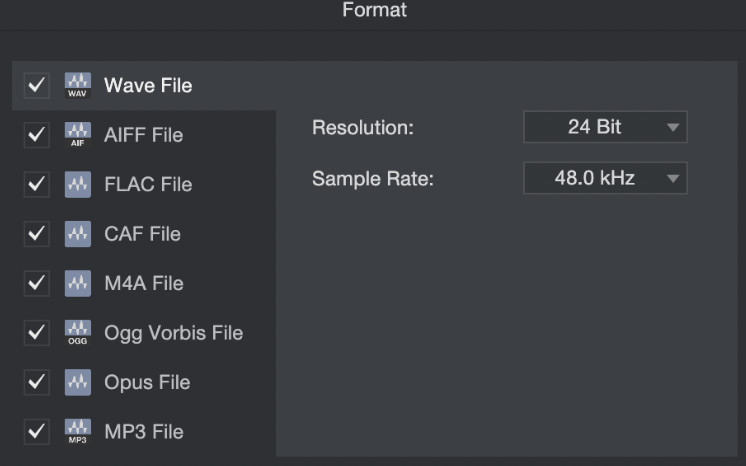The width and height of the screenshot is (746, 466).
Task: Click the OGG format icon
Action: tap(78, 333)
